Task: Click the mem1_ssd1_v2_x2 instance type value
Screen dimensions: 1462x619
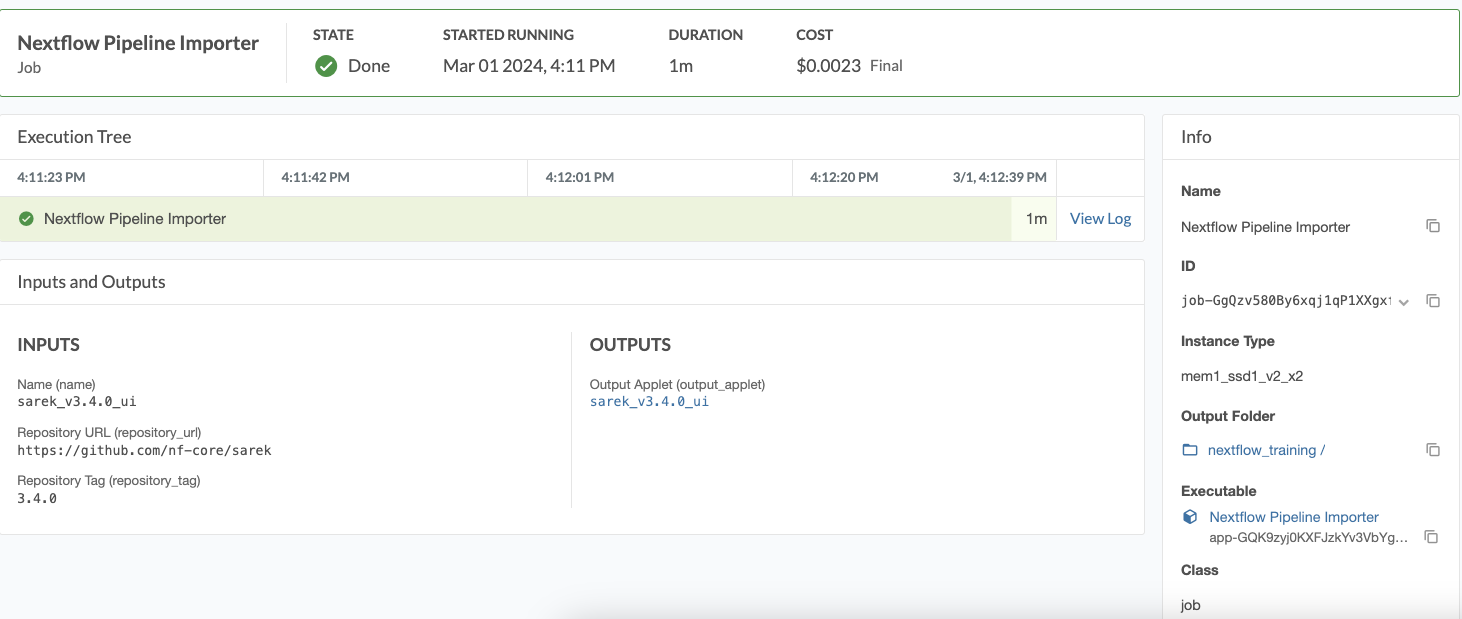Action: tap(1241, 376)
